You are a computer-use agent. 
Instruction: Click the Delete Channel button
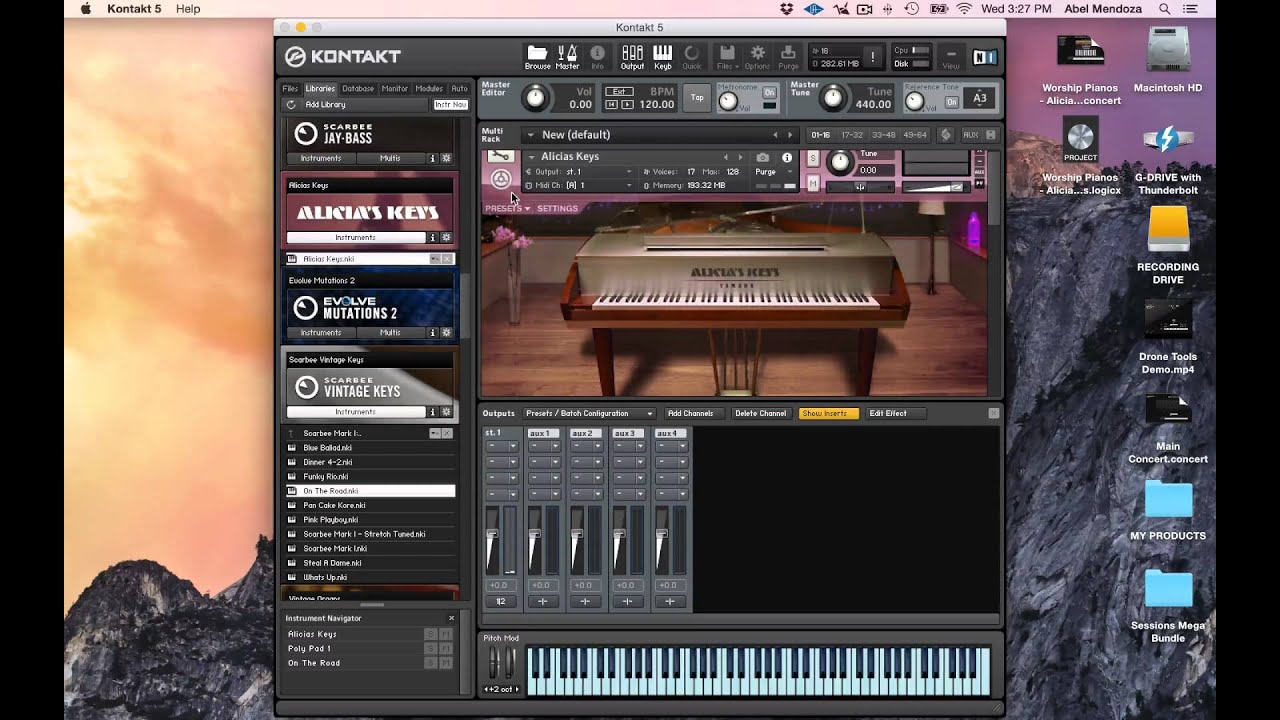[760, 413]
